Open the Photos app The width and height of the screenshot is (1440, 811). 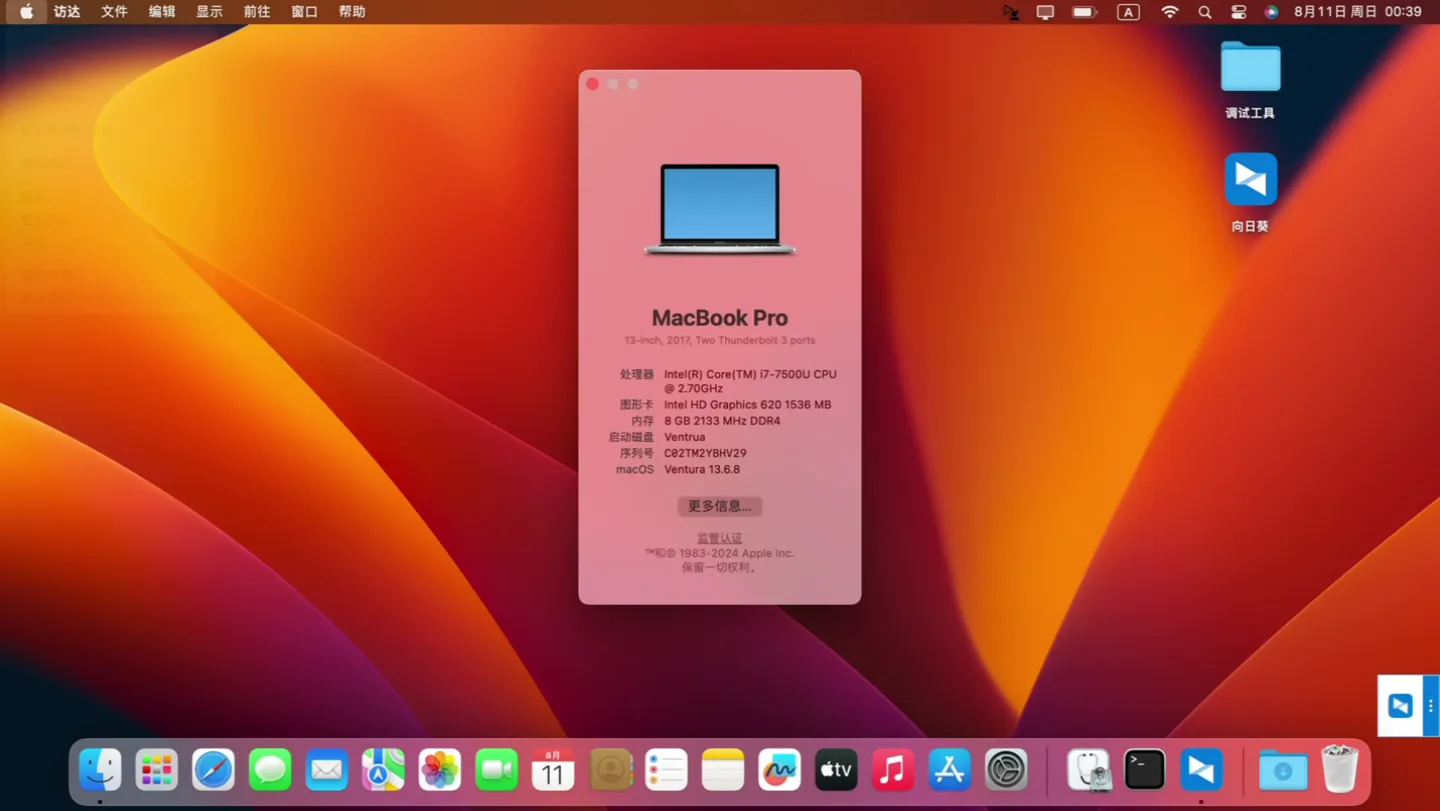pyautogui.click(x=439, y=769)
